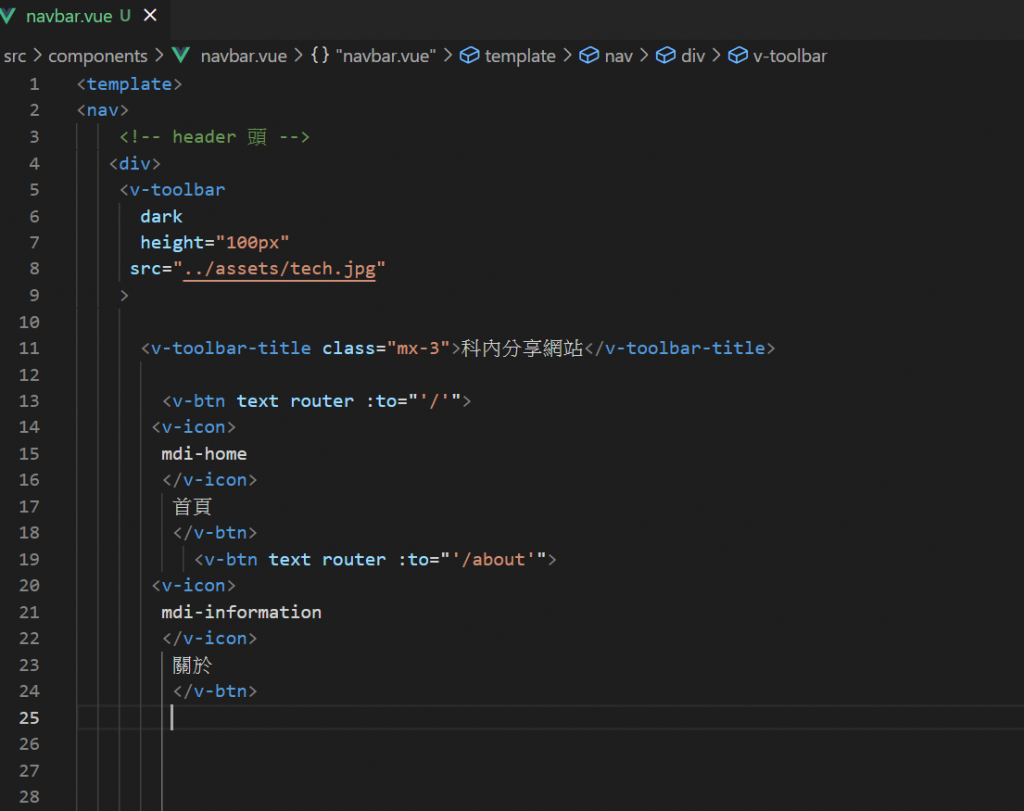Open the "navbar.vue" braces symbol breadcrumb
1024x811 pixels.
385,56
